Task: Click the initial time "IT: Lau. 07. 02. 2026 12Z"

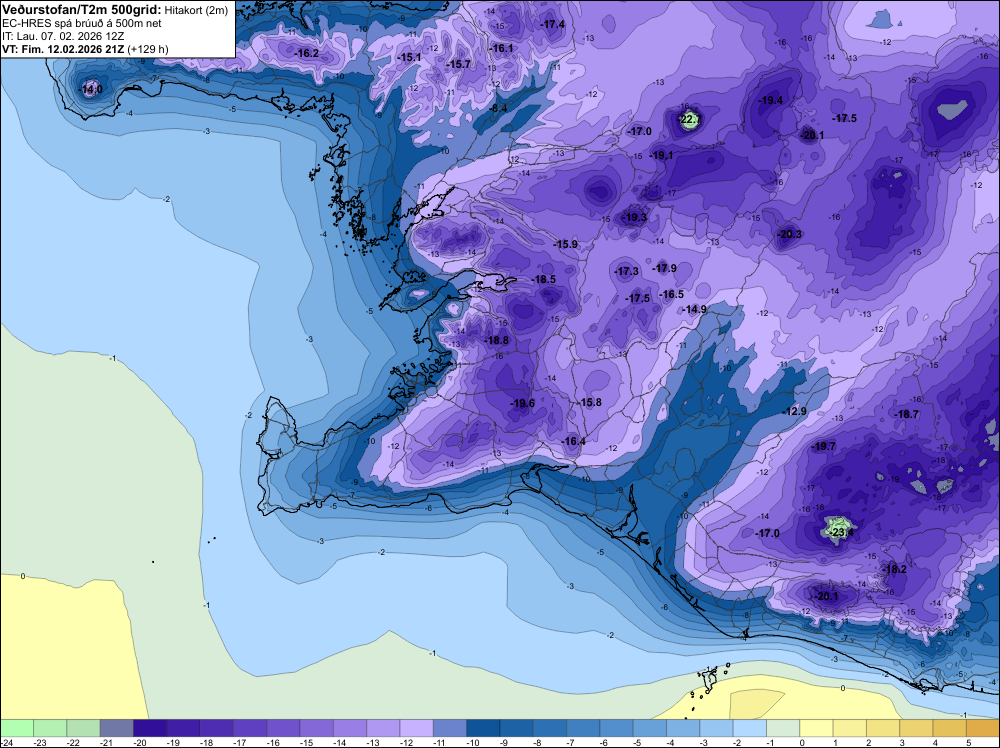Action: 62,36
